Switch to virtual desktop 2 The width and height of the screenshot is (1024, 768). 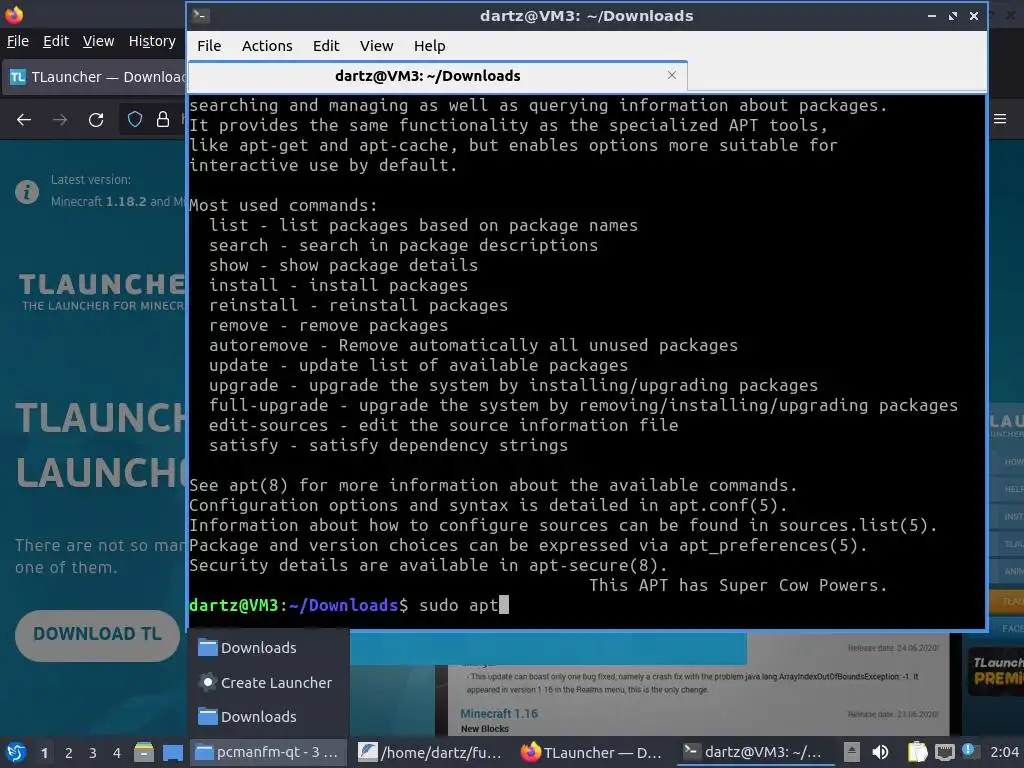coord(69,753)
